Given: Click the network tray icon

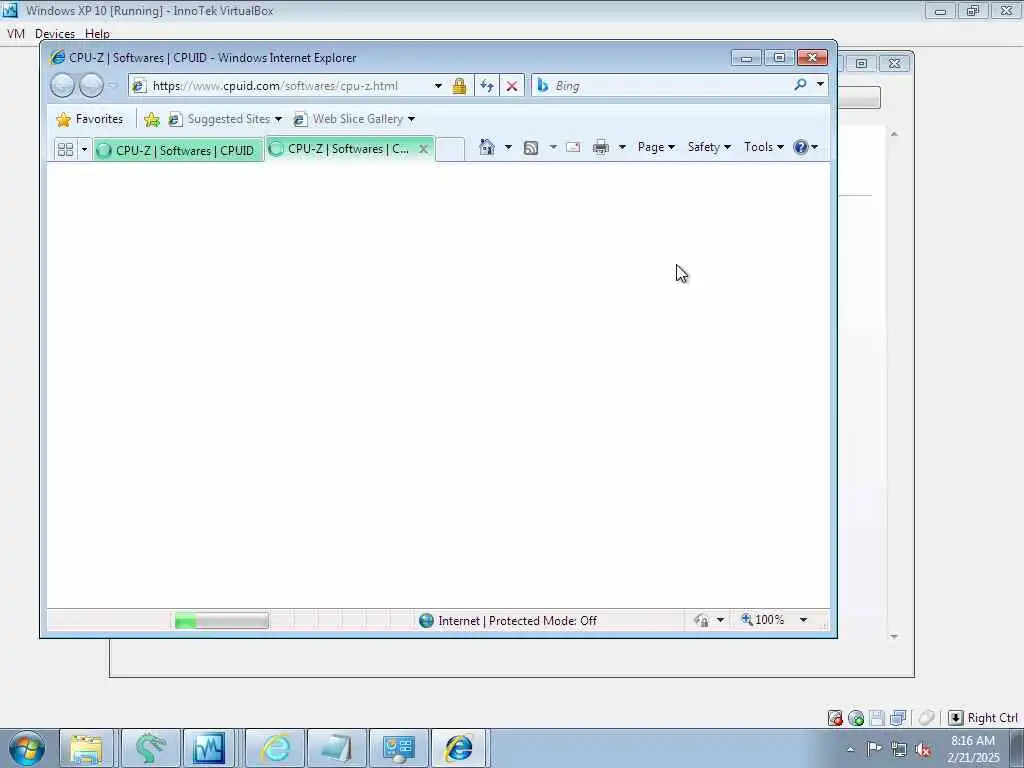Looking at the screenshot, I should 899,749.
